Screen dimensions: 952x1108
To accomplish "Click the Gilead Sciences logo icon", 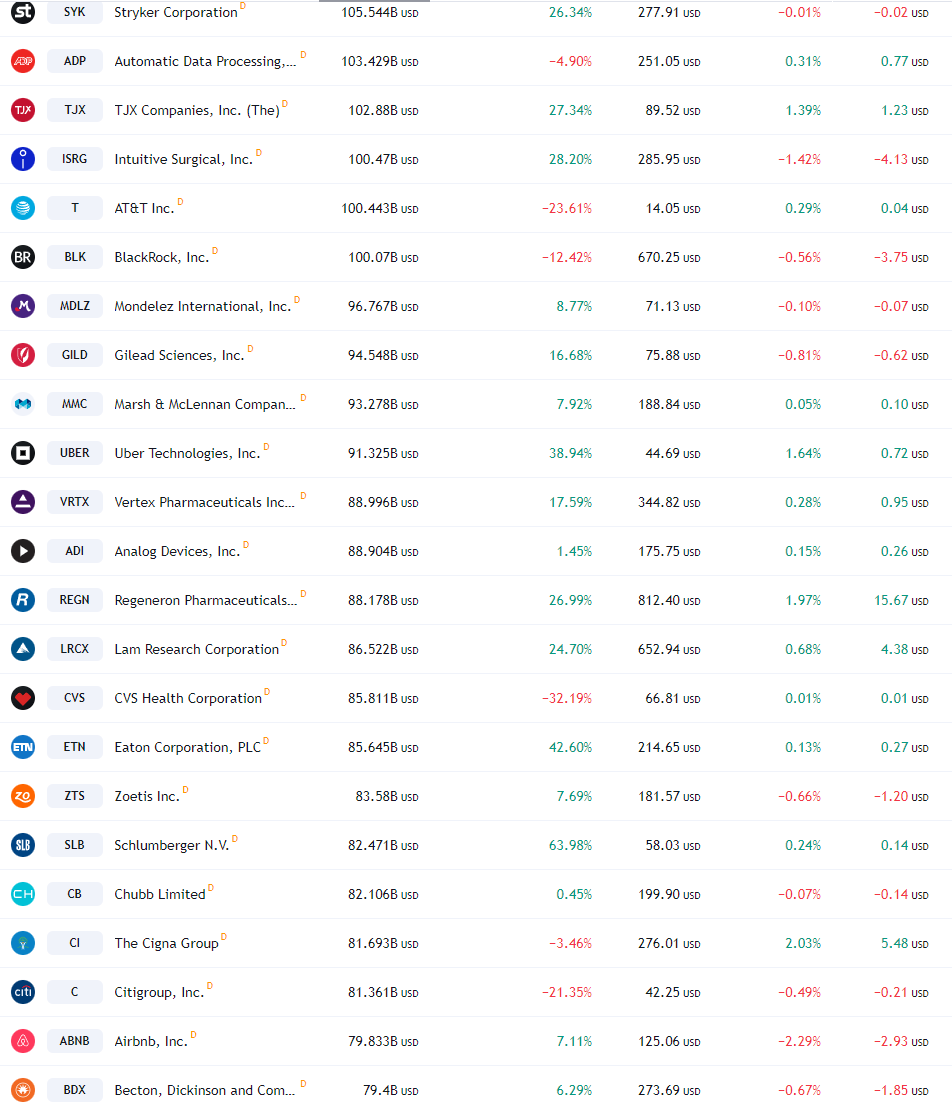I will pyautogui.click(x=23, y=355).
